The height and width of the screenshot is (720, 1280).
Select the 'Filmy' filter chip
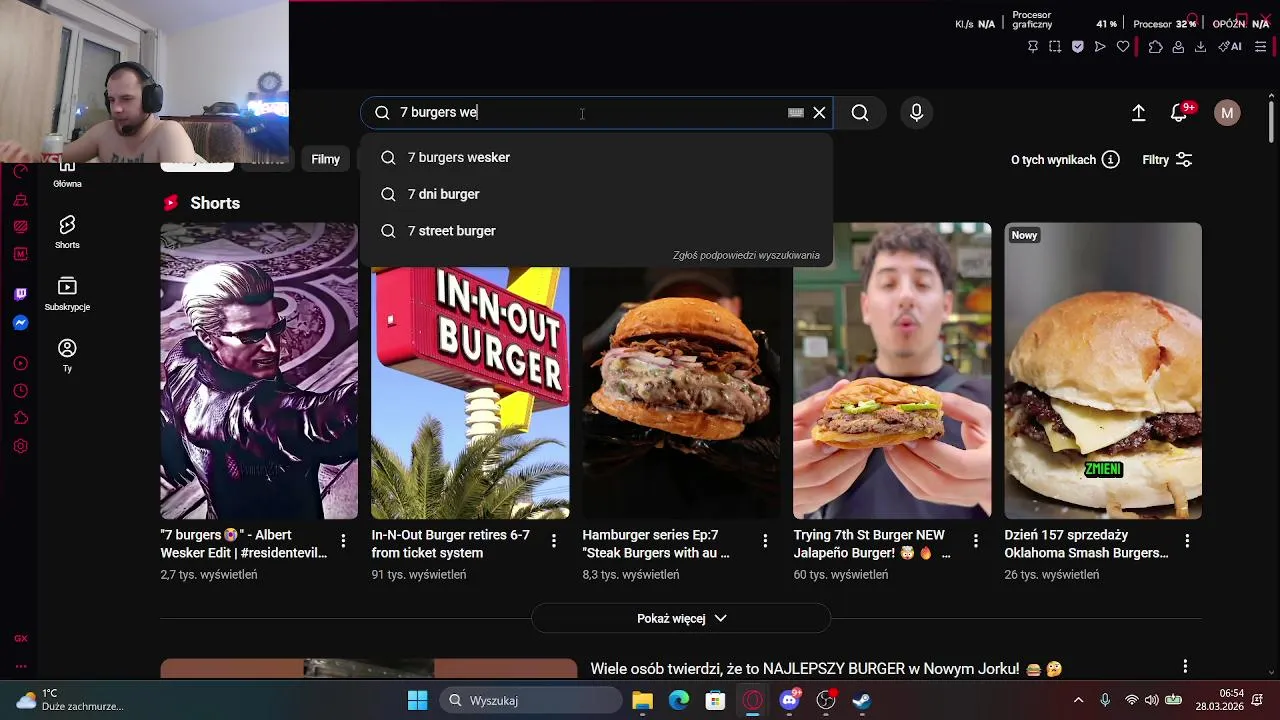click(325, 159)
